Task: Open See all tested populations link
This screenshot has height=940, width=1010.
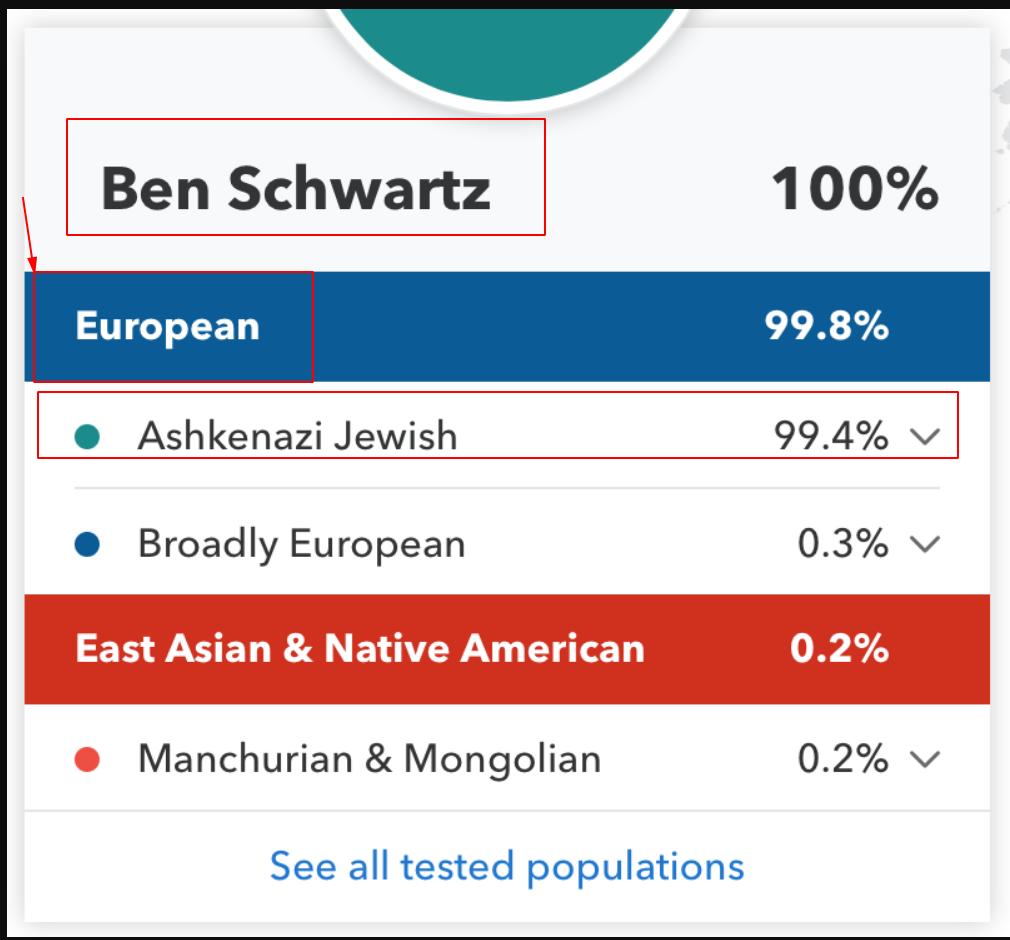Action: point(507,866)
